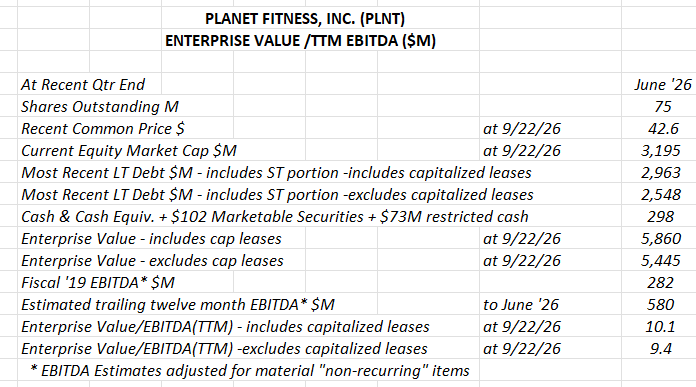Select LT debt value 2,963 including leases
Image resolution: width=696 pixels, height=387 pixels.
click(660, 173)
